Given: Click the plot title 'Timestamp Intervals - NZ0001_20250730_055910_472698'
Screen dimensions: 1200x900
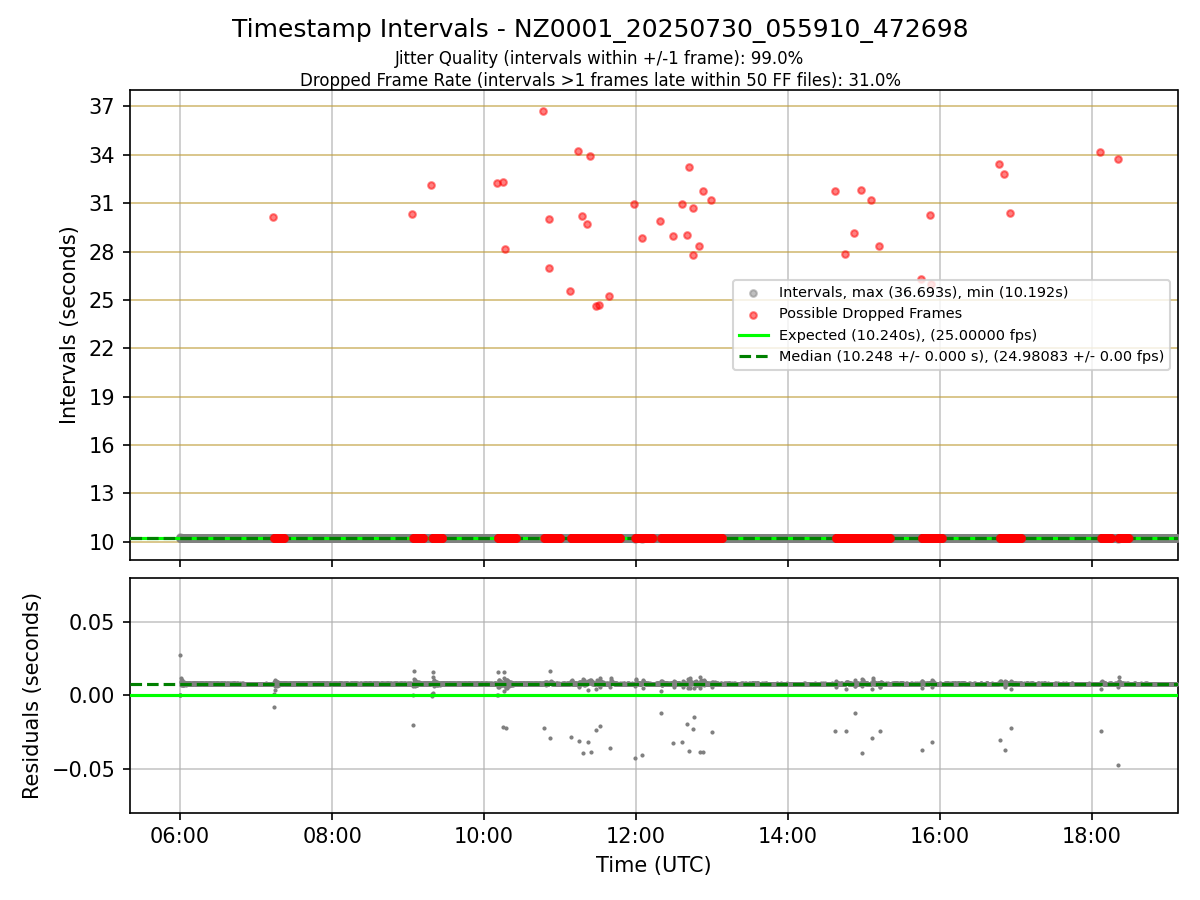Looking at the screenshot, I should [600, 29].
